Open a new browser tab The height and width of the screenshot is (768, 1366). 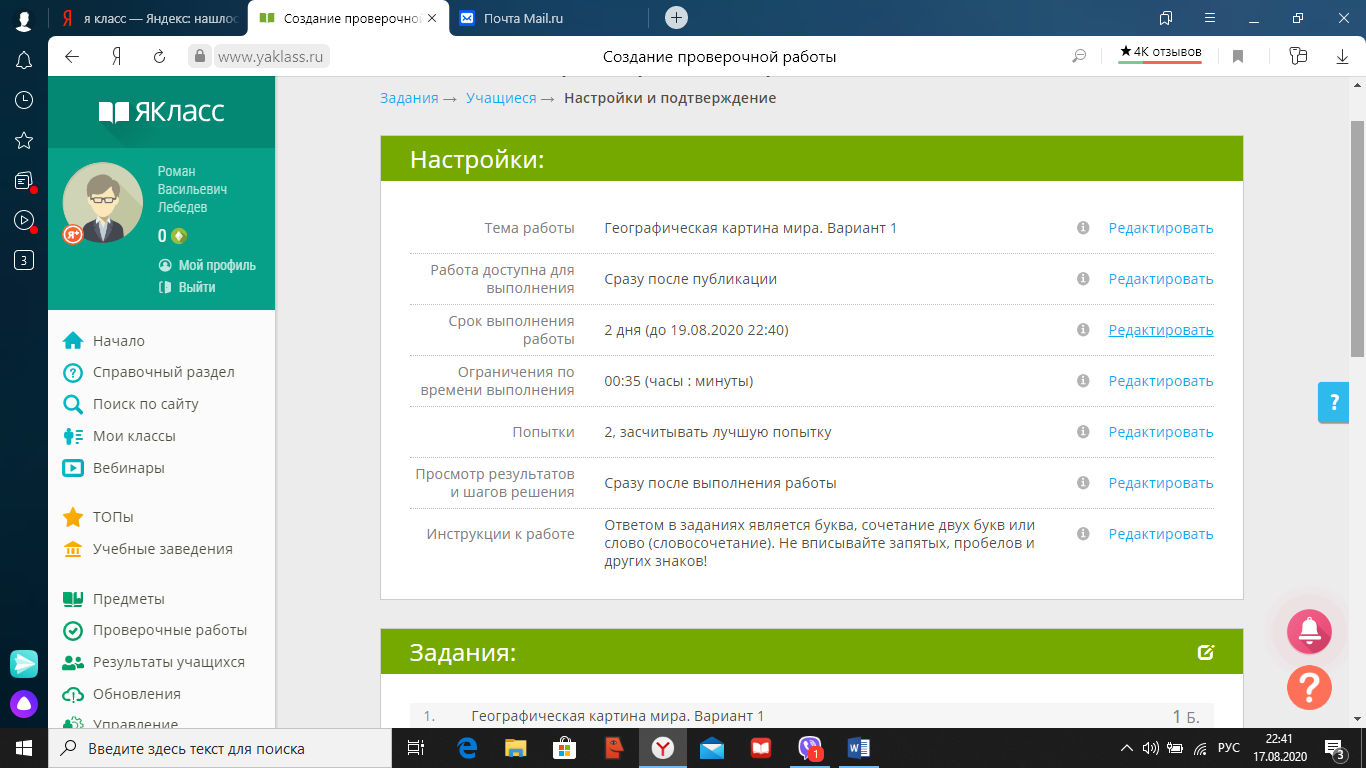[x=677, y=18]
